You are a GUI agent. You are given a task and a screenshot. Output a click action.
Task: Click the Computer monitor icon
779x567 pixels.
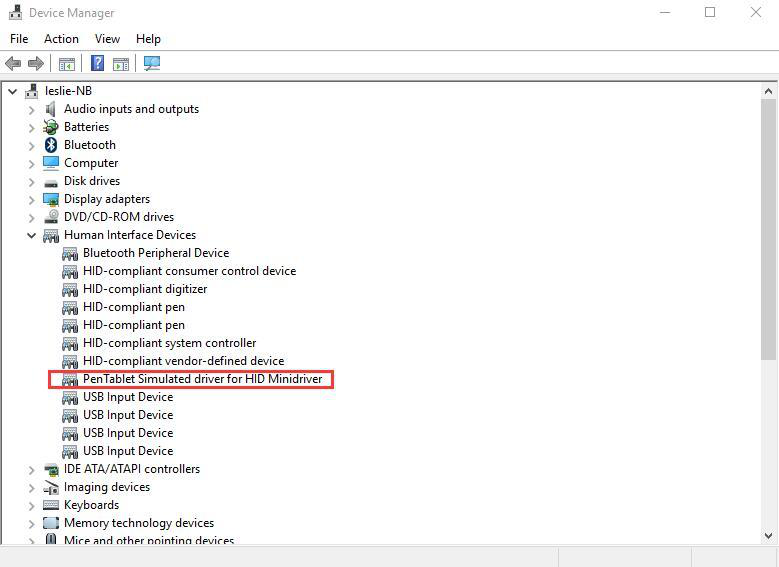pos(51,163)
